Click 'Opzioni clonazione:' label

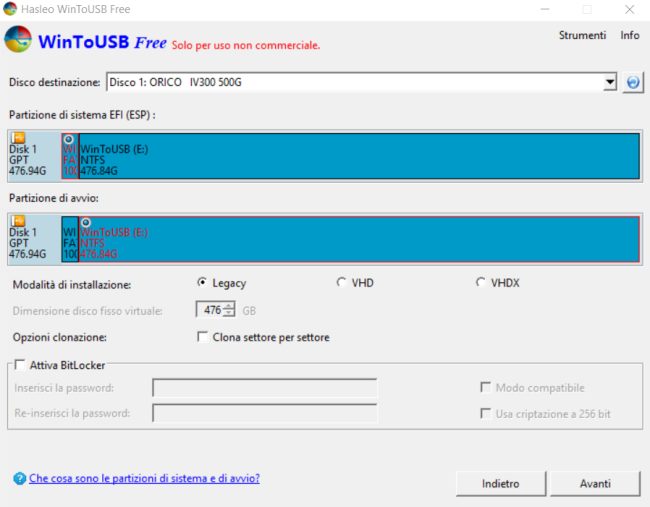point(60,337)
